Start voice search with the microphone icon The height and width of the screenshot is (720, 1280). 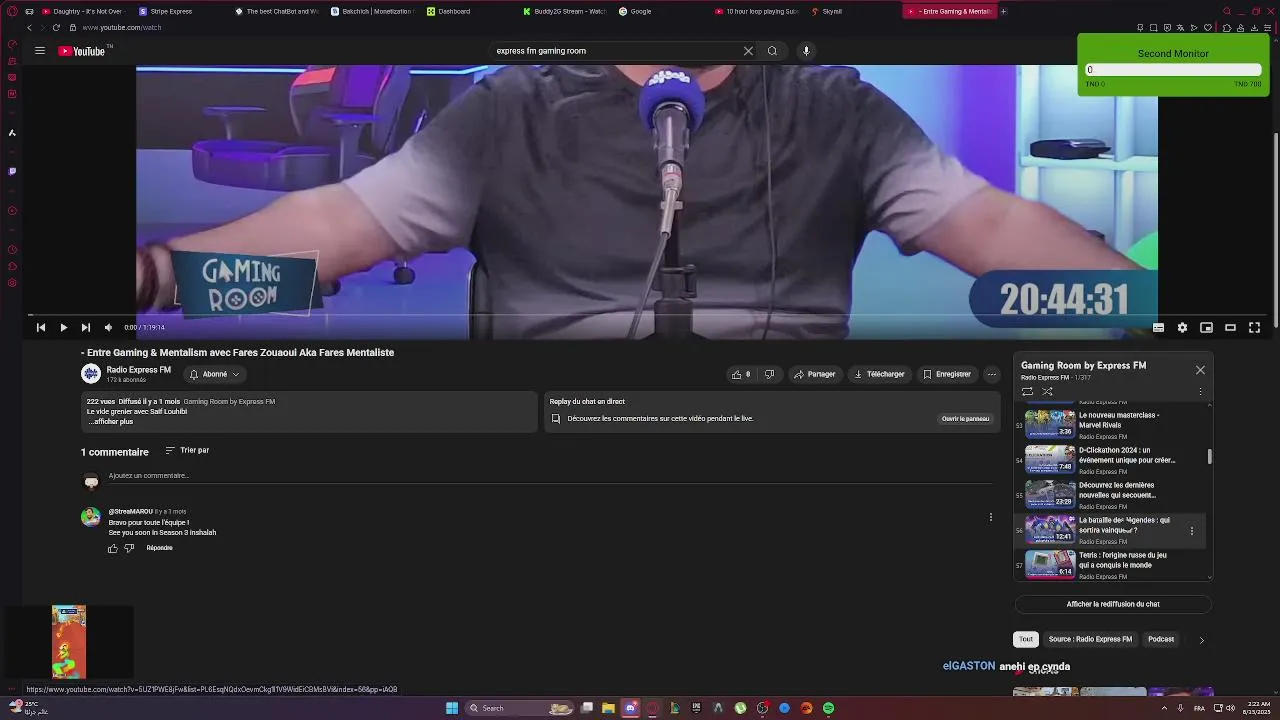[806, 51]
